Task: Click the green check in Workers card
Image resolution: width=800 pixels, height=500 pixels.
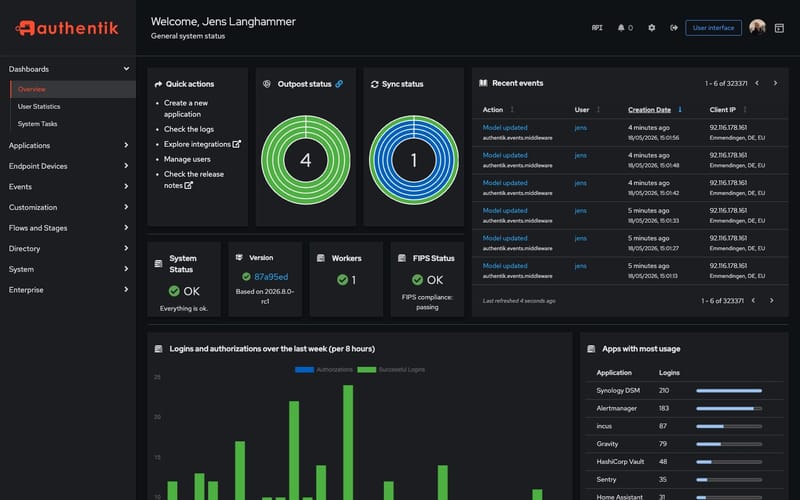Action: pyautogui.click(x=342, y=280)
